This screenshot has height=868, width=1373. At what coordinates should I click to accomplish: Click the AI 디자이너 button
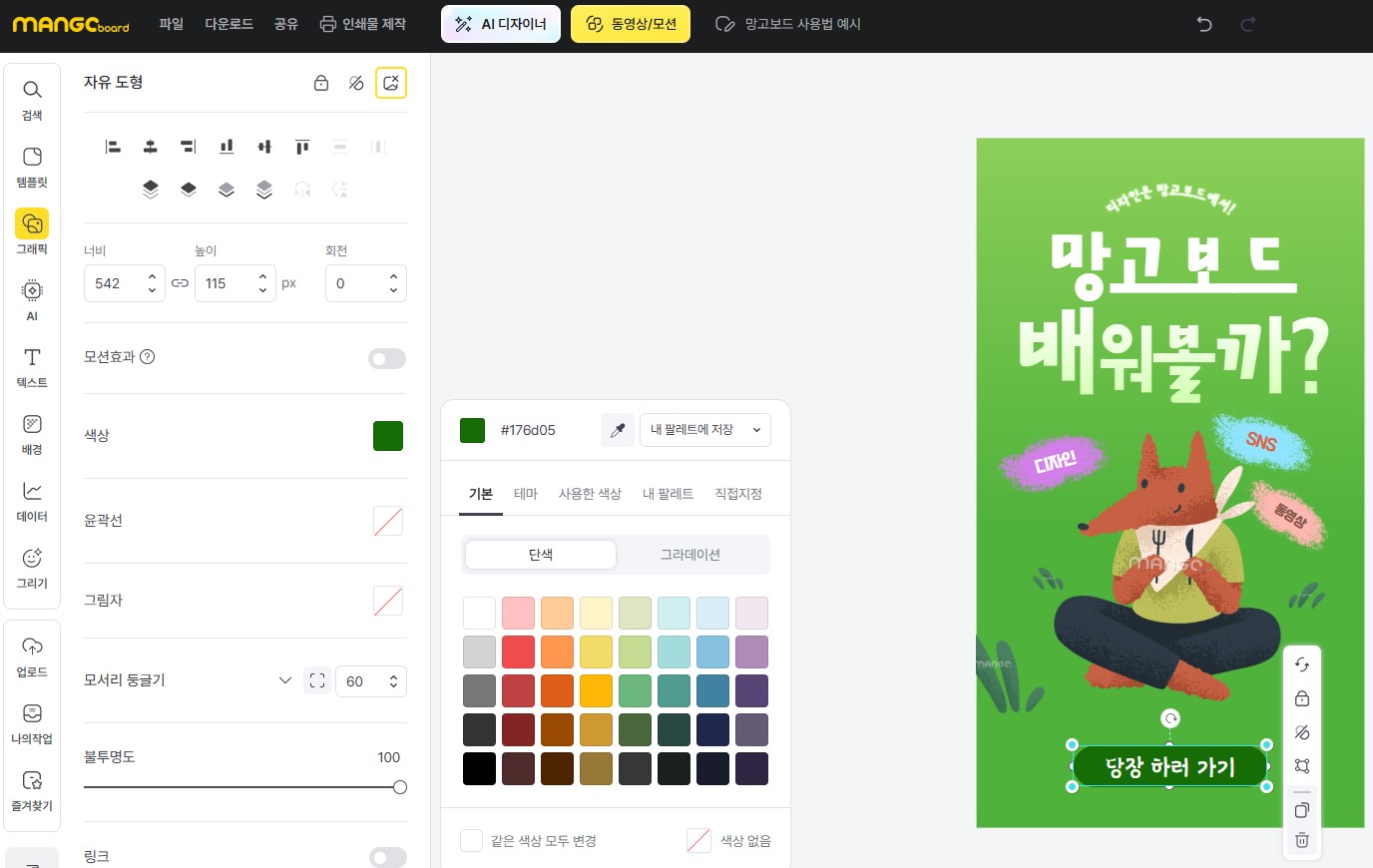click(501, 24)
